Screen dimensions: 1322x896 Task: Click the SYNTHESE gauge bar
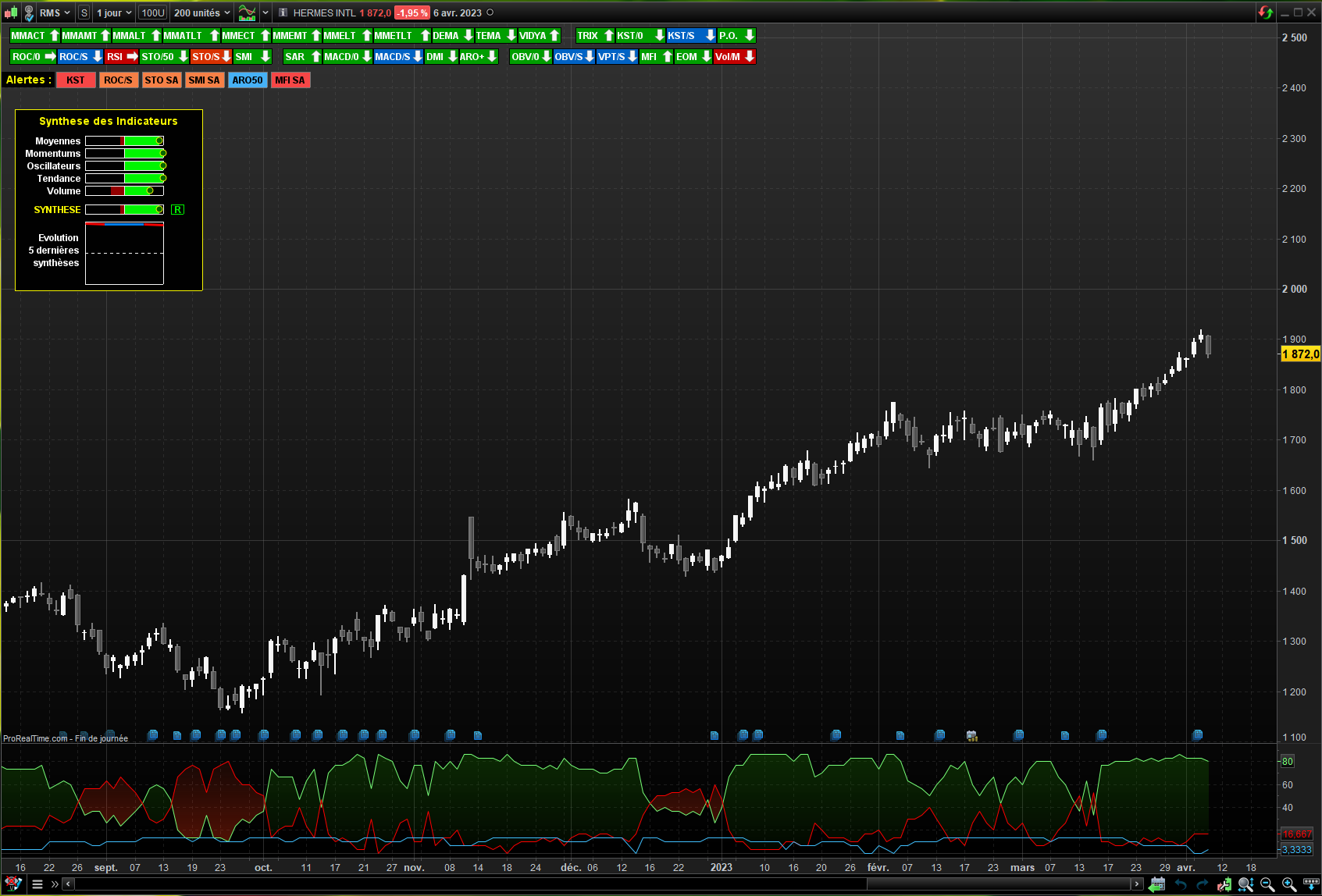(124, 209)
